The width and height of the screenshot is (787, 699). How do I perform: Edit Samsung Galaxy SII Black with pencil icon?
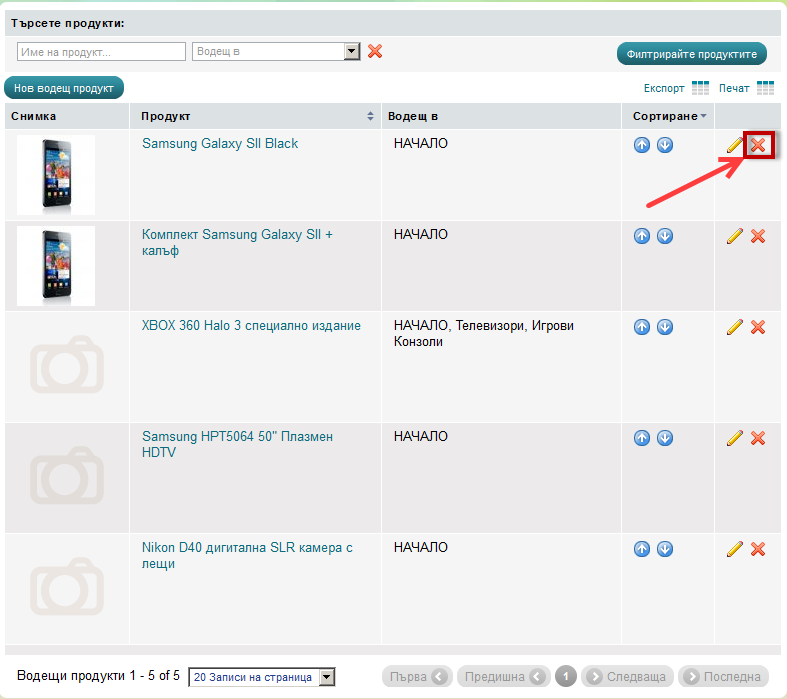click(x=735, y=145)
